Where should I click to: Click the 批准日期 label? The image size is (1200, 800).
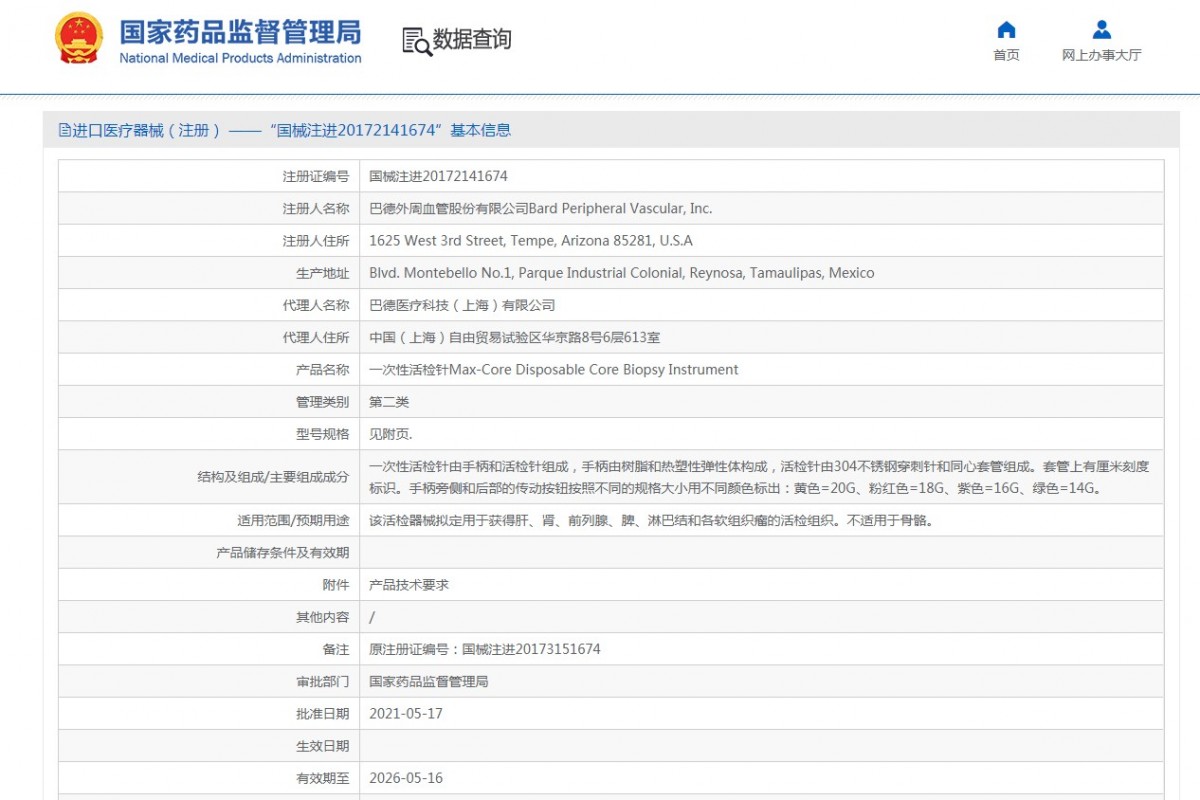click(323, 713)
